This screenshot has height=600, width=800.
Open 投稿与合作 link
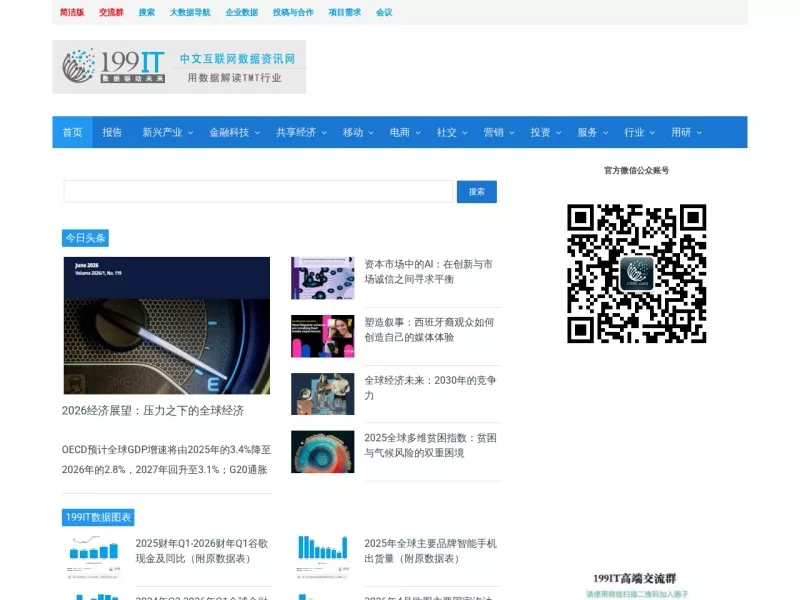[293, 12]
